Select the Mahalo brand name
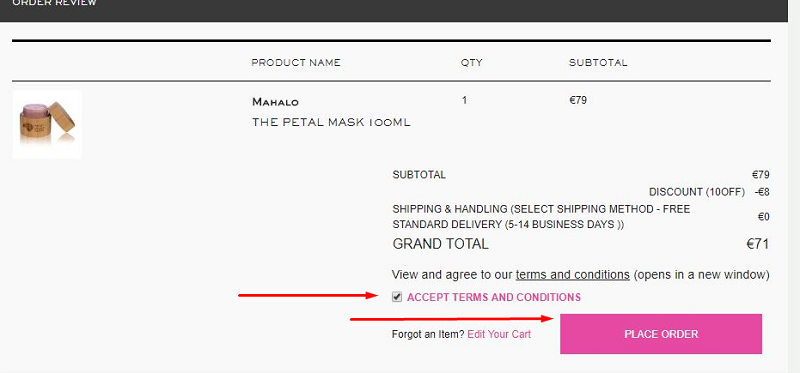800x373 pixels. 275,102
